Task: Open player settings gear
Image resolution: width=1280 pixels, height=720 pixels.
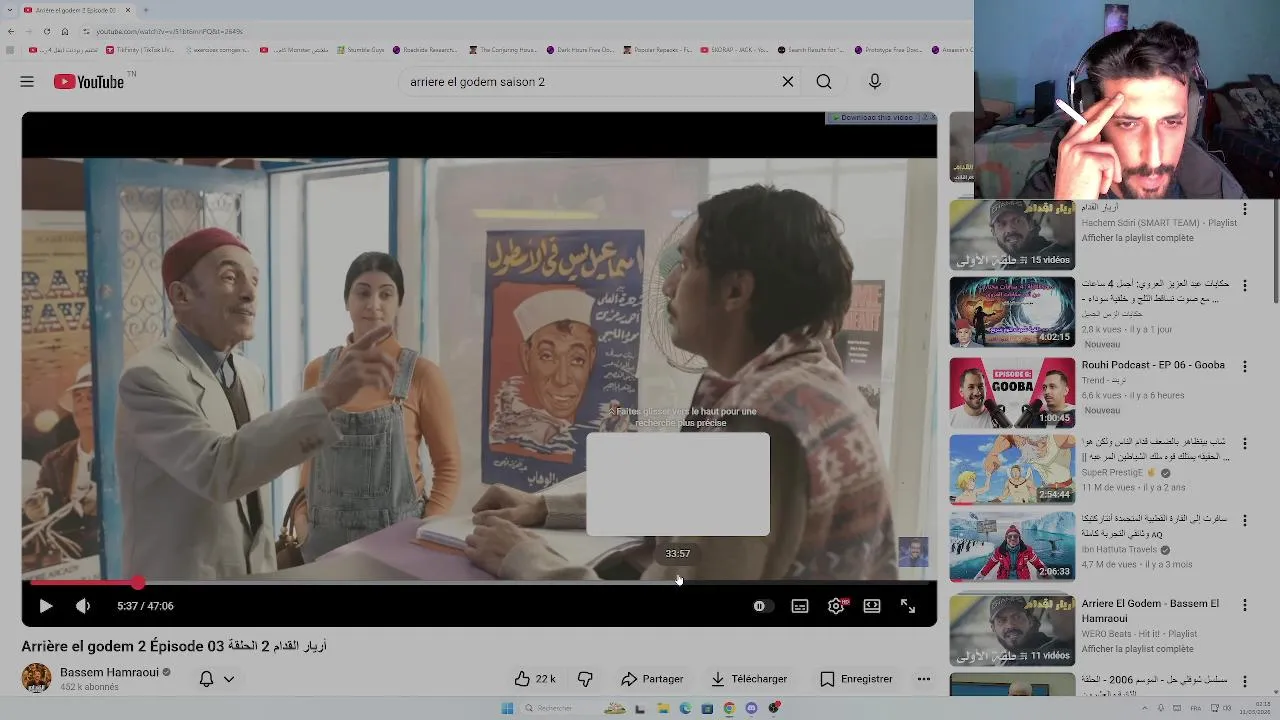Action: coord(836,606)
